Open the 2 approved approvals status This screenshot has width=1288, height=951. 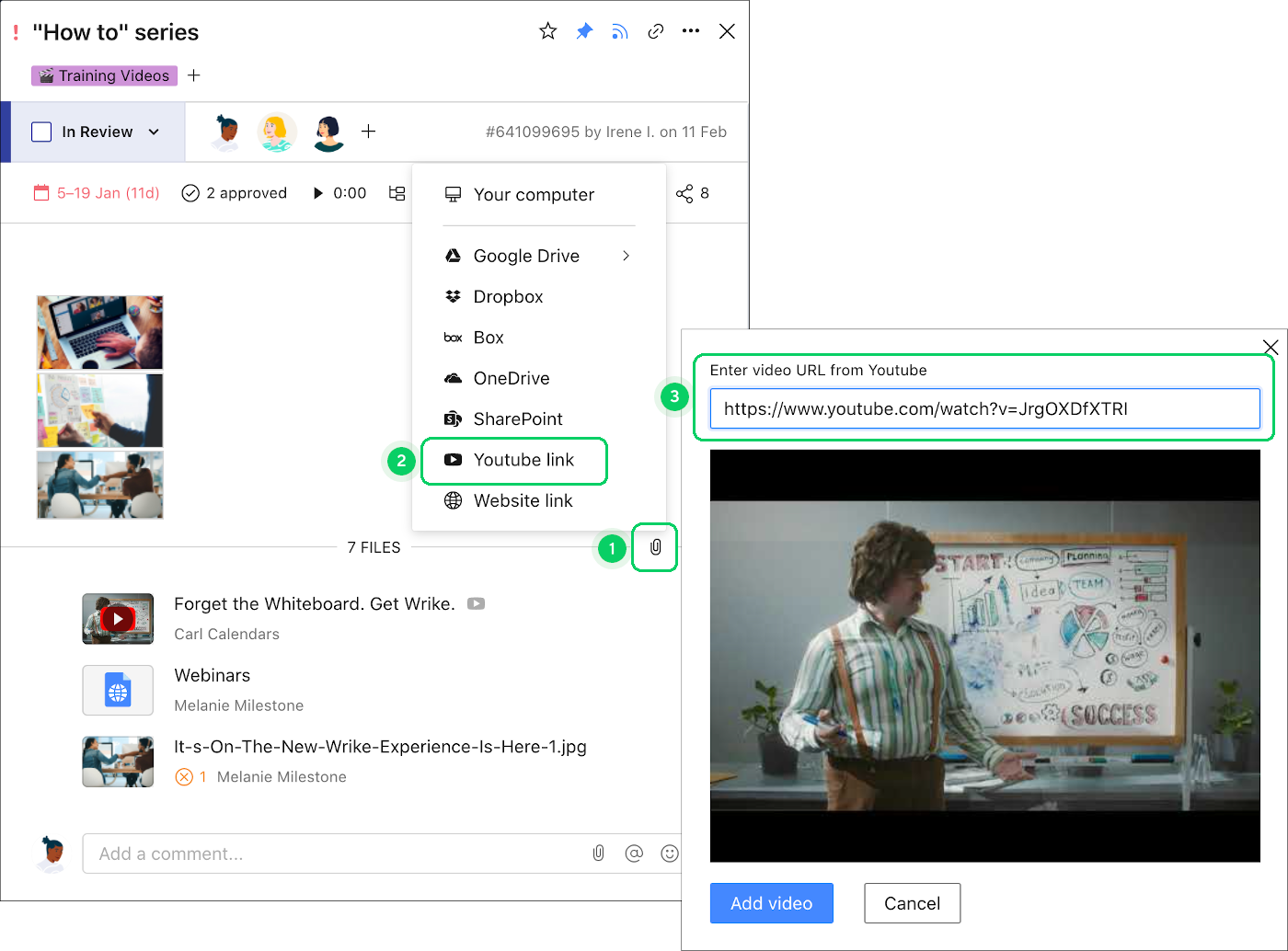[235, 193]
